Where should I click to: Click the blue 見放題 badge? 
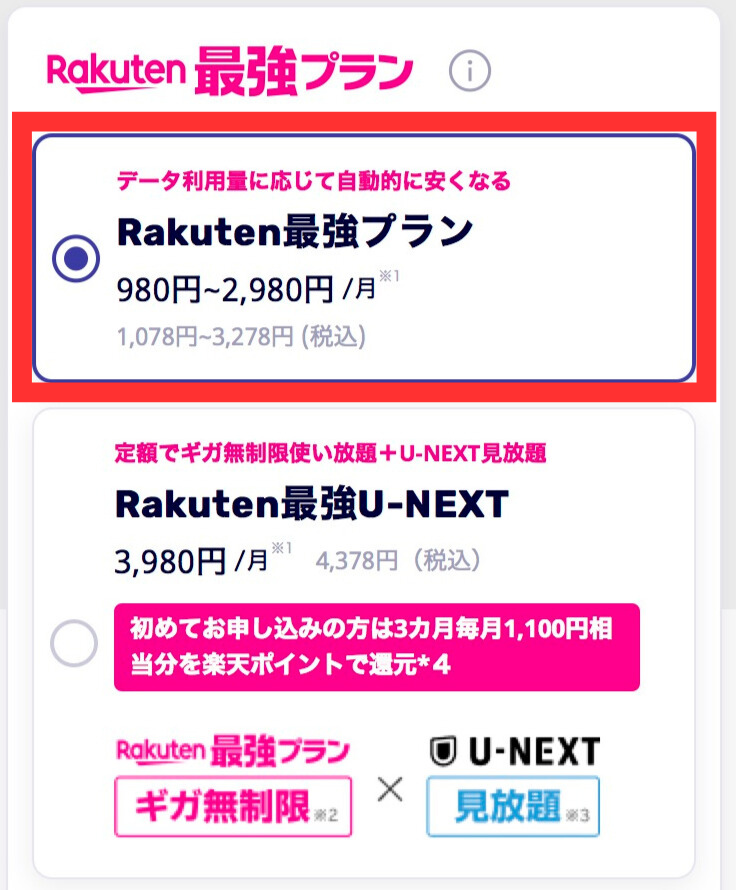tap(513, 806)
